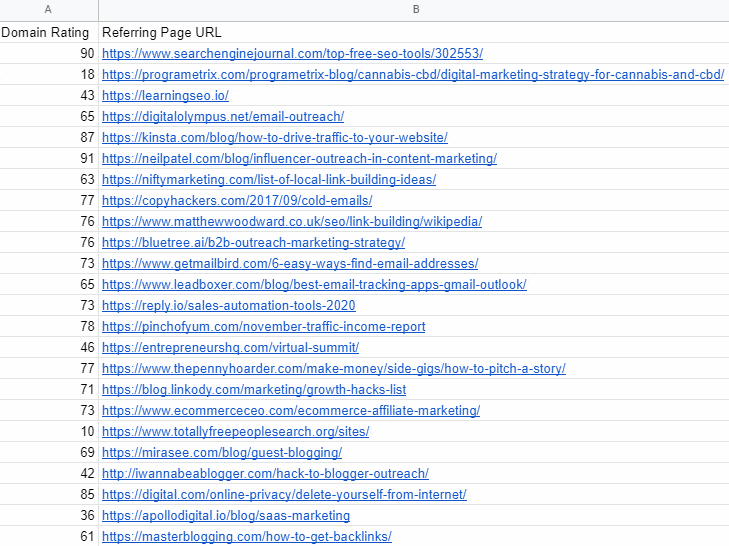
Task: Open the thepennyhoarder.com pitch-a-story link
Action: 334,368
